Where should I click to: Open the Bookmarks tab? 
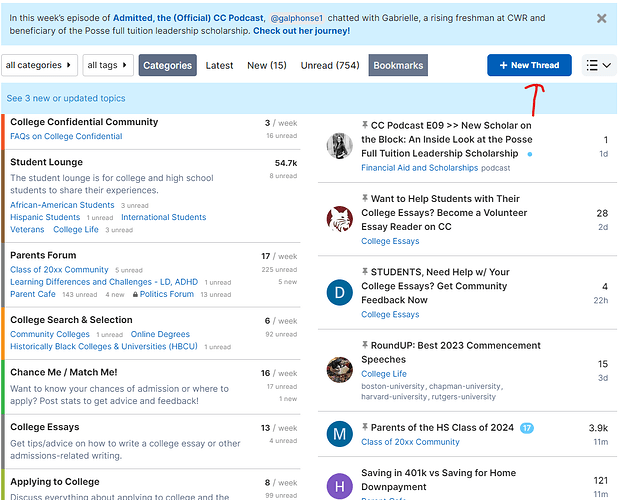[x=398, y=65]
